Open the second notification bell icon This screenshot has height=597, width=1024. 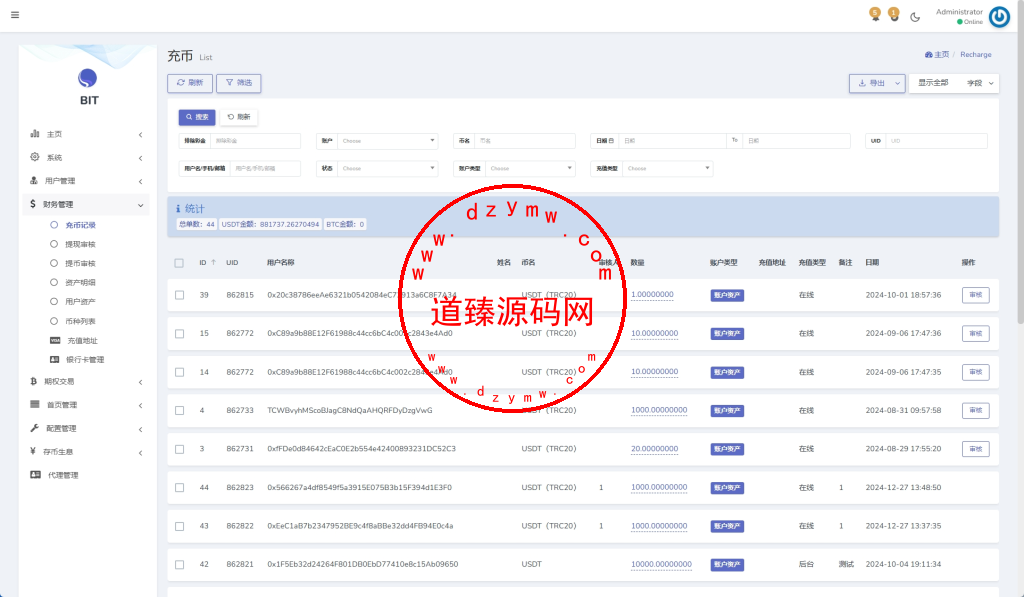coord(894,14)
